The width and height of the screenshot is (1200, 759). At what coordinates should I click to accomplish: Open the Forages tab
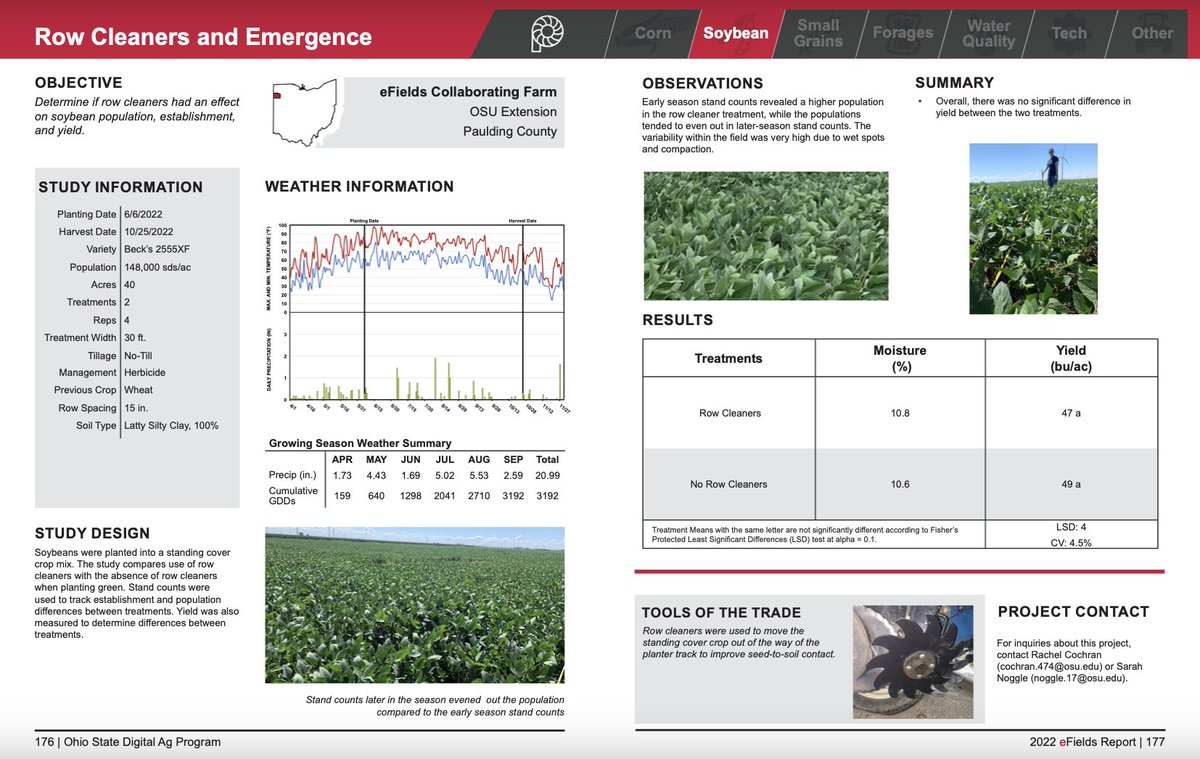903,33
